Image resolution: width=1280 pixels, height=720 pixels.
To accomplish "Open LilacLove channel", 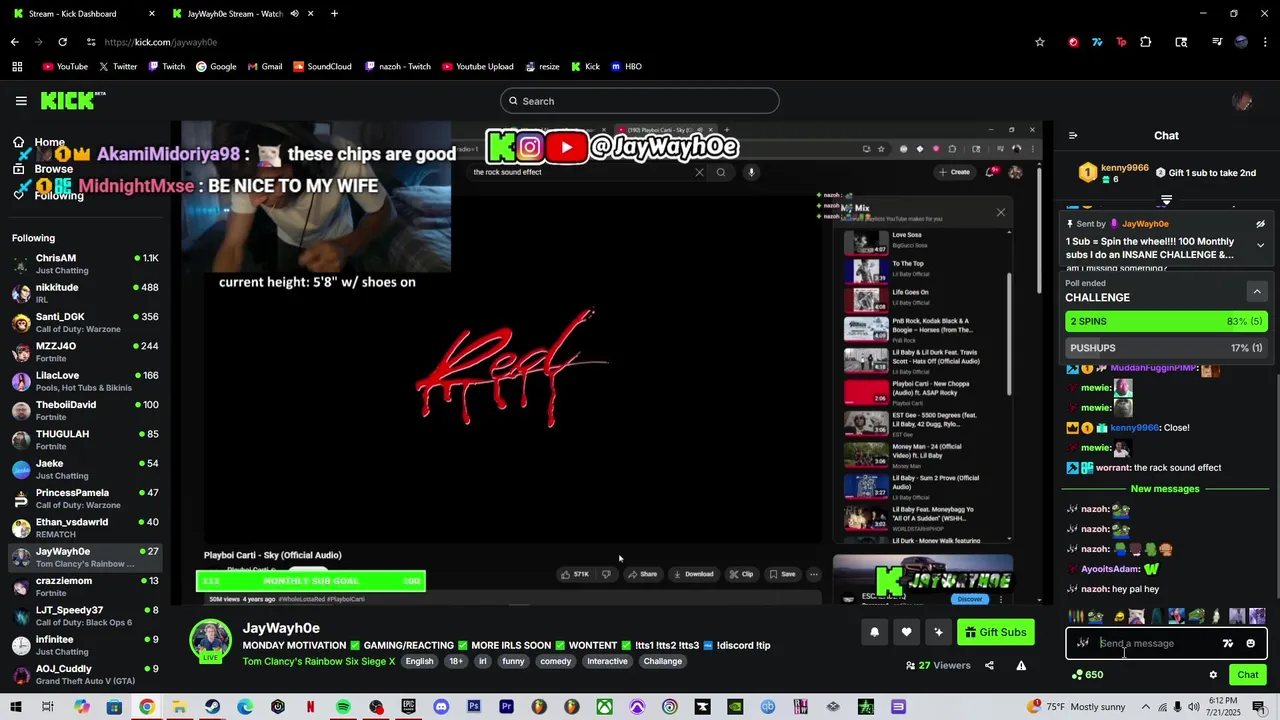I will coord(85,381).
